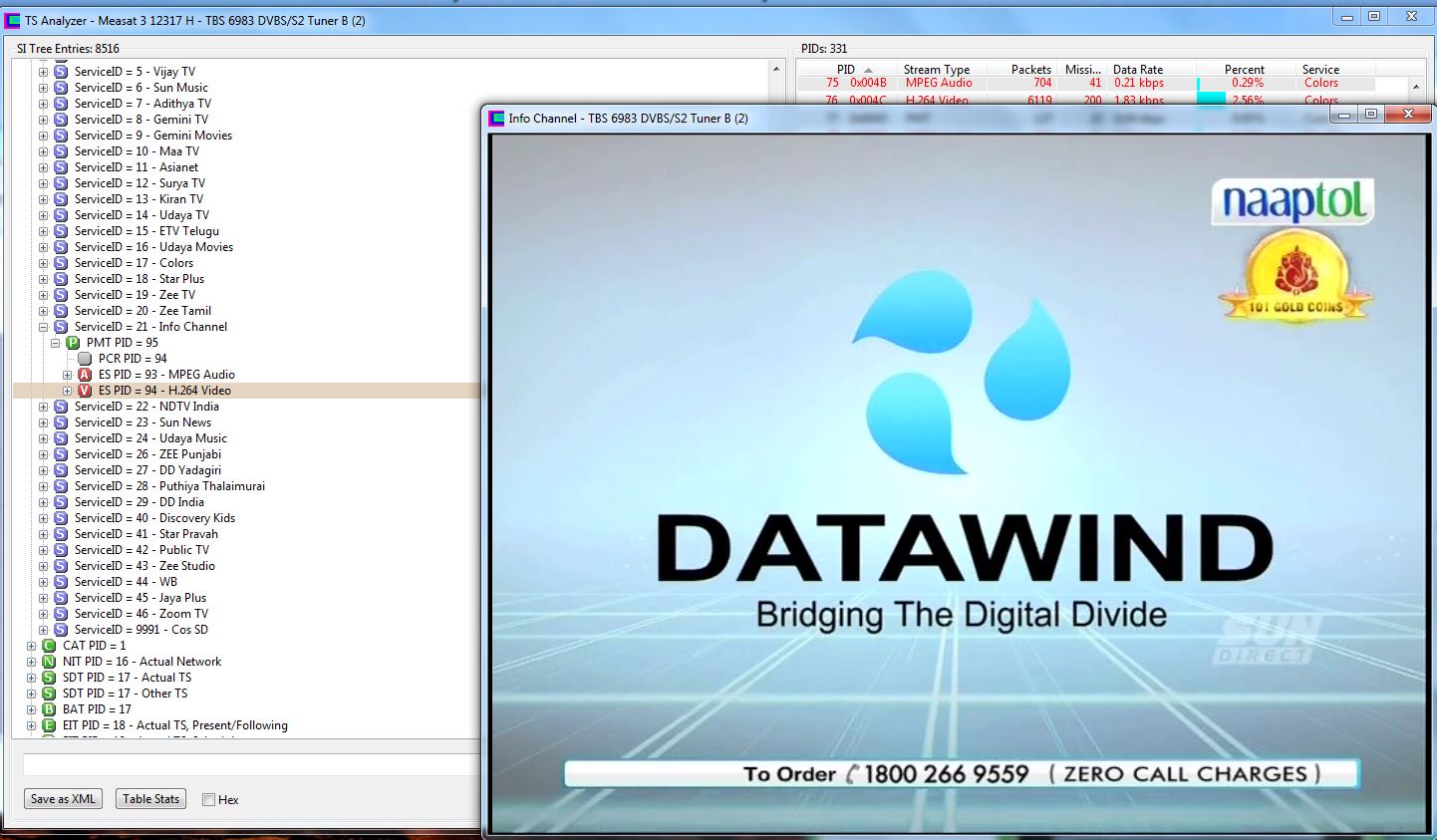The image size is (1437, 840).
Task: Collapse the PMT PID = 95 node
Action: point(55,343)
